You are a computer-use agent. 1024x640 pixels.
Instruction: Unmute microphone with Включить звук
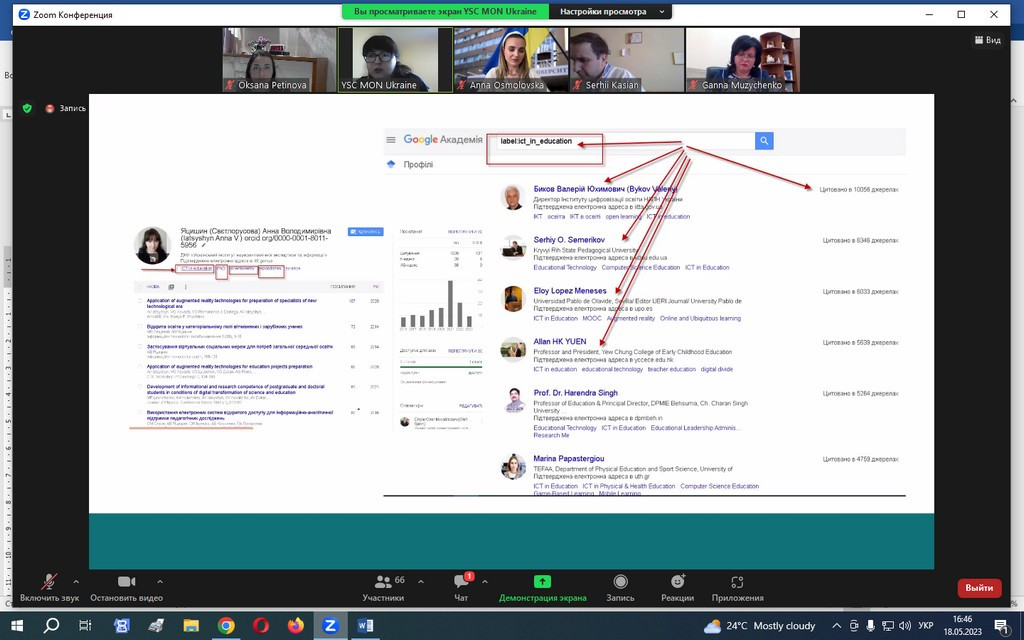pyautogui.click(x=48, y=586)
